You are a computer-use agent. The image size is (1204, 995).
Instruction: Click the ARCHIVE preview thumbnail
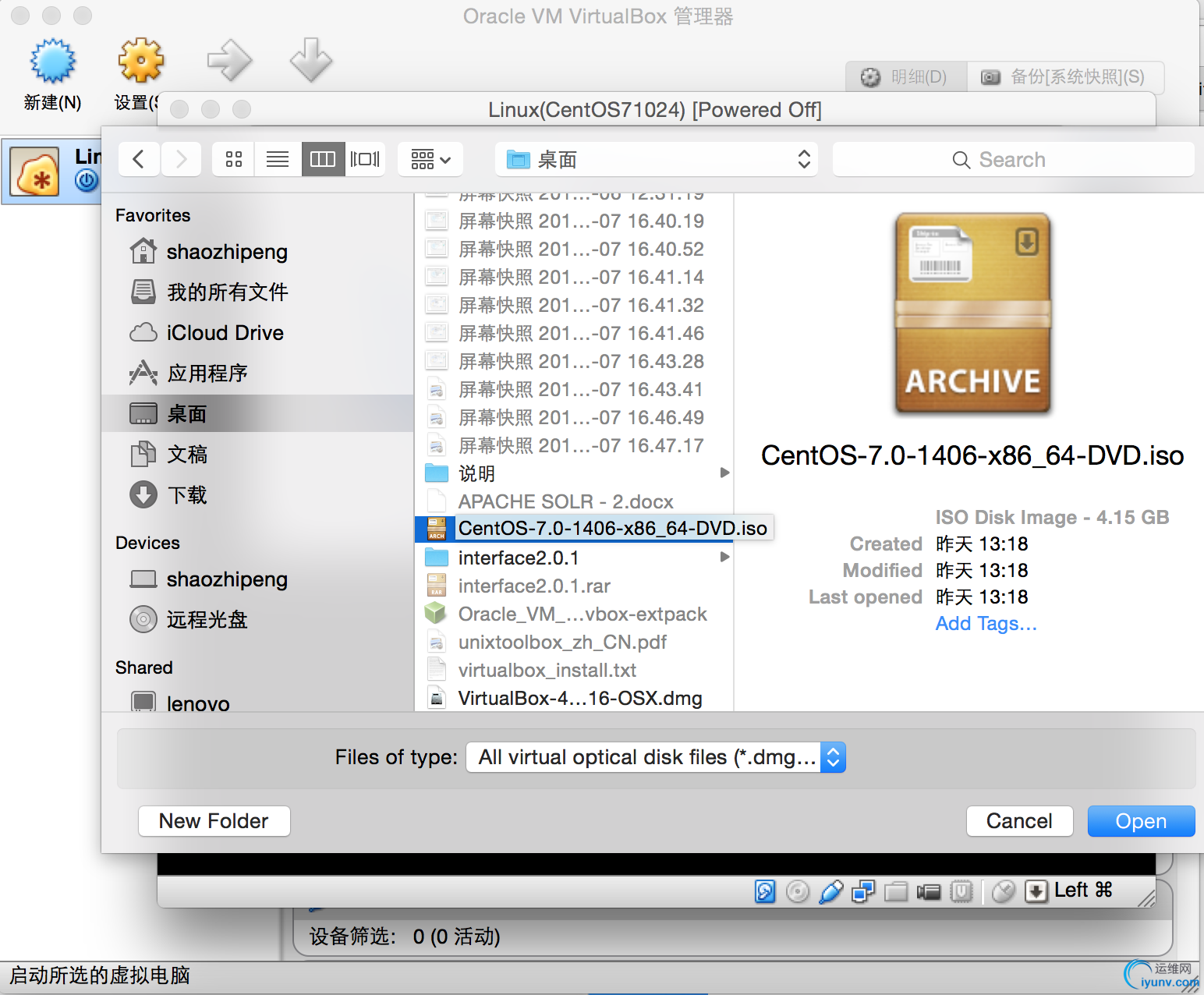pyautogui.click(x=972, y=313)
